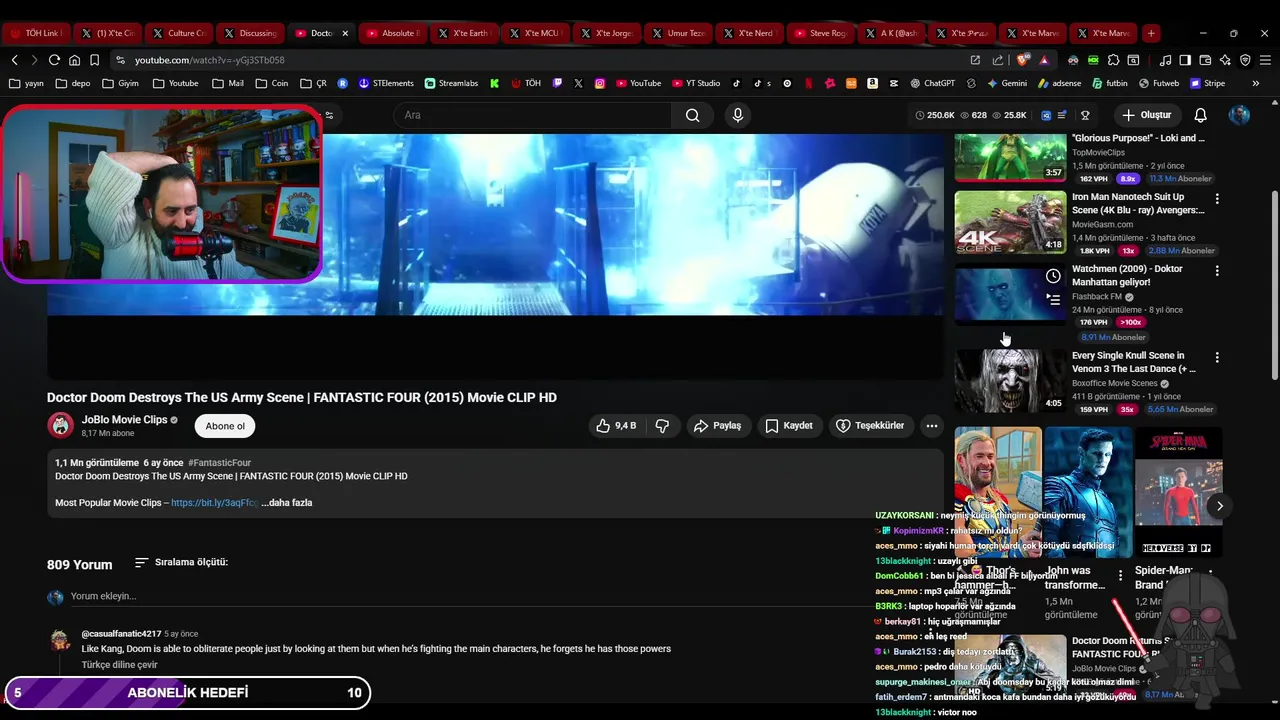Dislike the video with thumbs down
1280x720 pixels.
662,426
